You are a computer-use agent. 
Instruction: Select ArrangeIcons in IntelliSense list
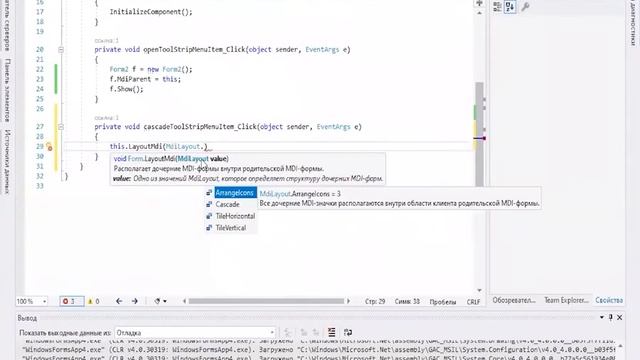pos(235,193)
